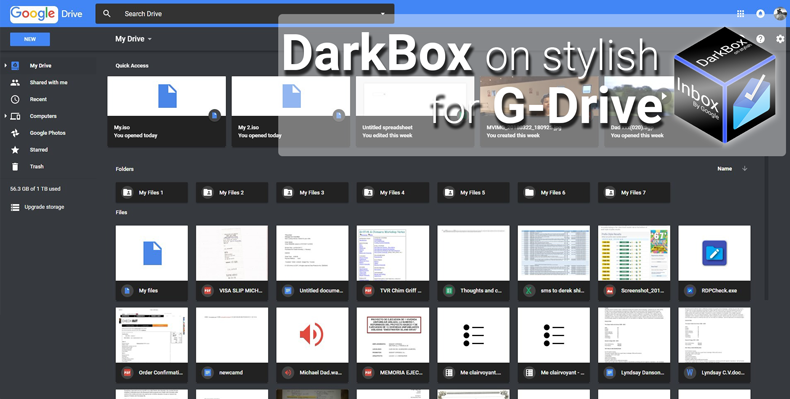Click the Upgrade storage icon

[x=15, y=207]
